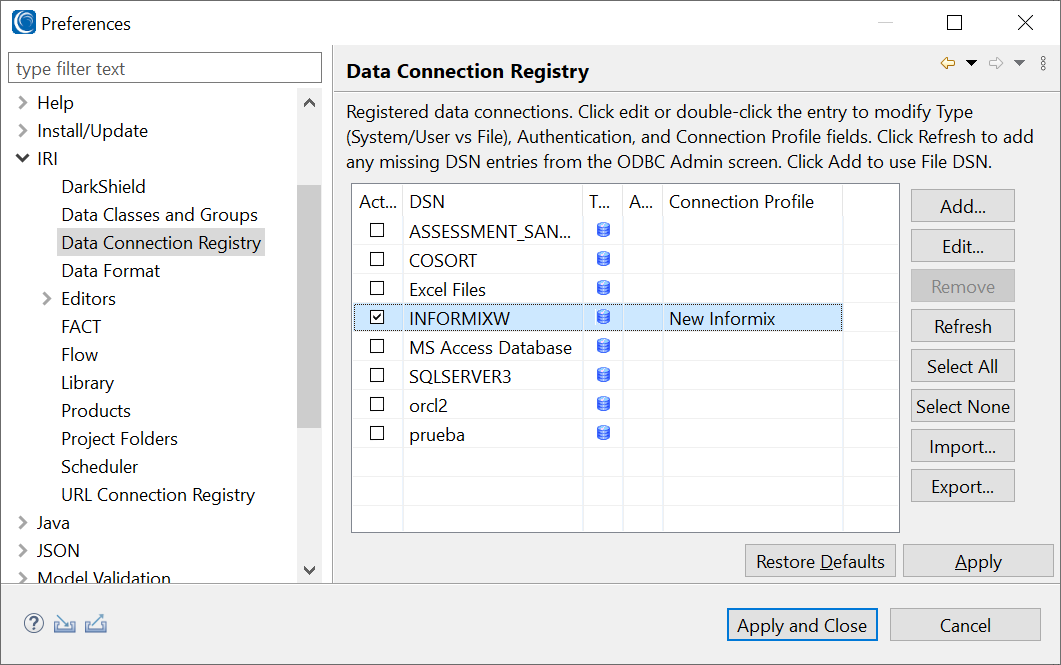Click Restore Defaults button
This screenshot has height=665, width=1061.
[x=820, y=561]
